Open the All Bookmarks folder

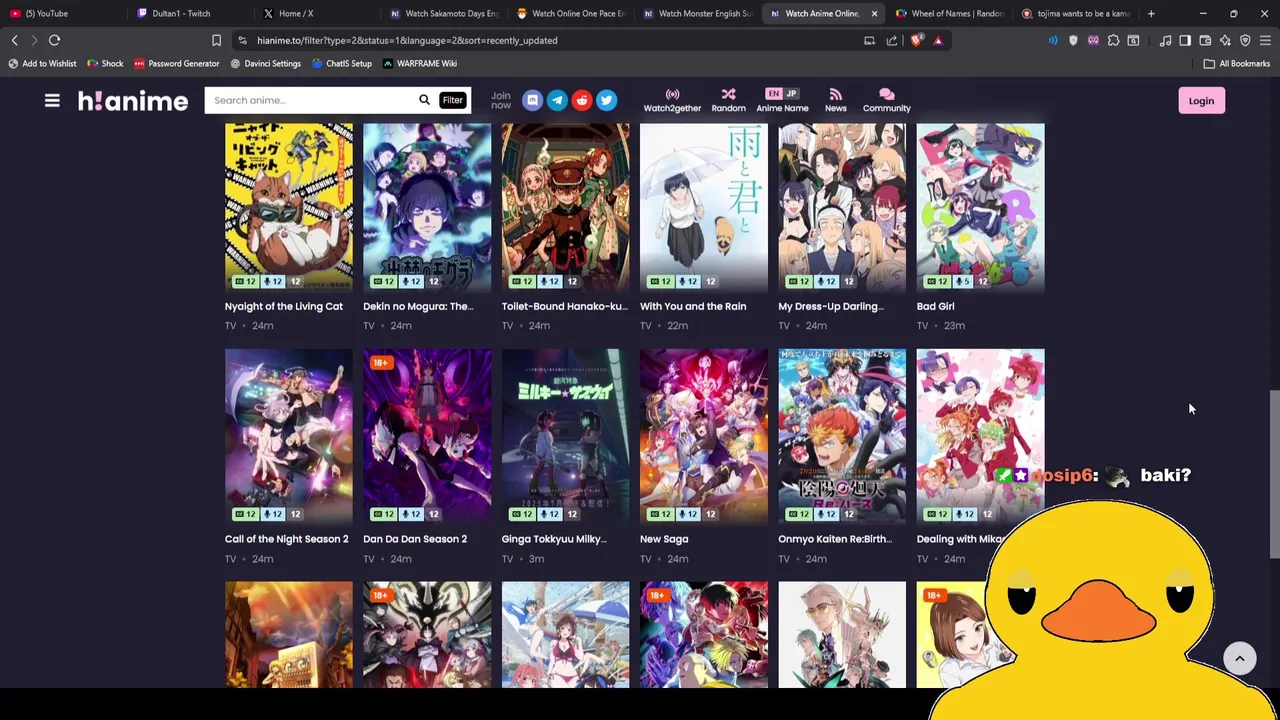click(x=1237, y=63)
